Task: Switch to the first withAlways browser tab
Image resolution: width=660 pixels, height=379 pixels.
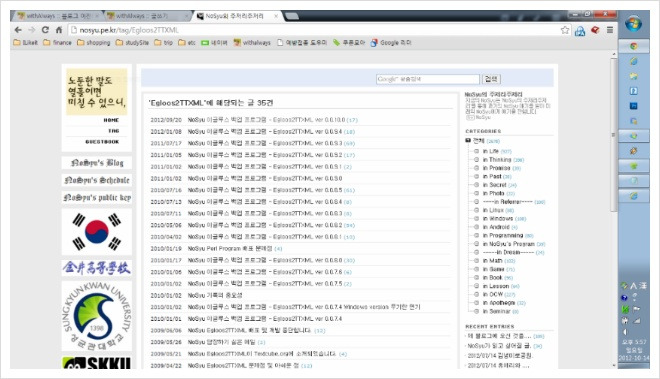Action: coord(57,16)
